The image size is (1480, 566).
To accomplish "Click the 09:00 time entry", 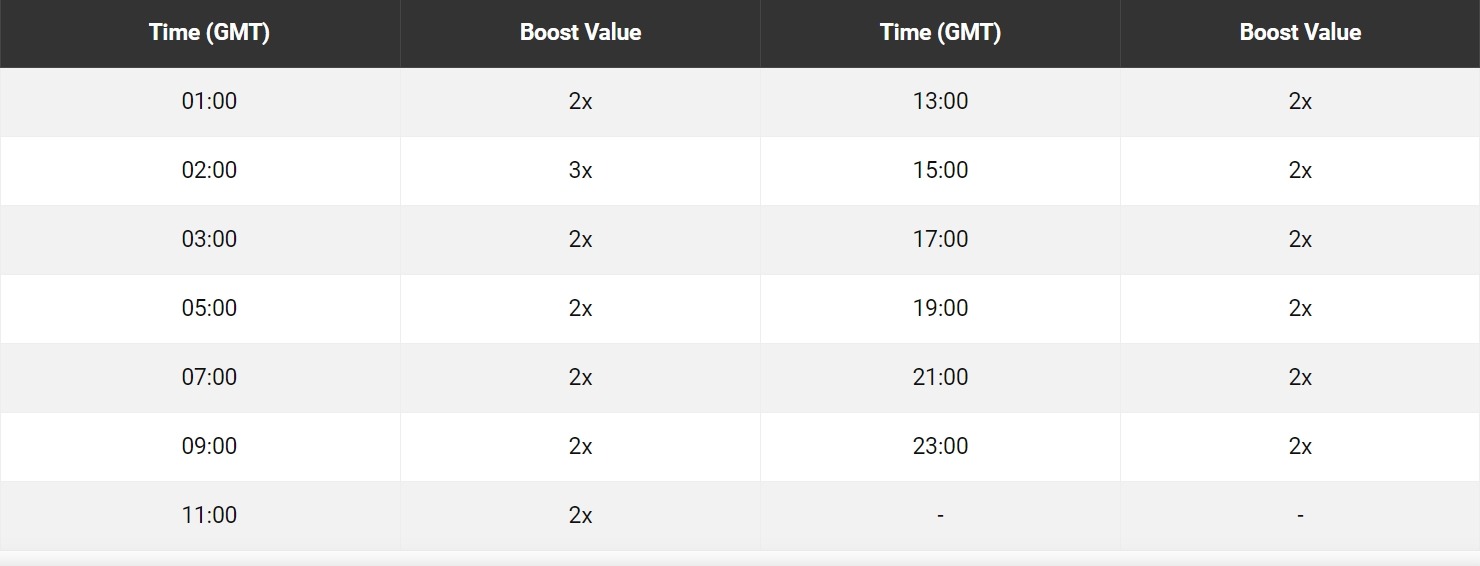I will 209,446.
